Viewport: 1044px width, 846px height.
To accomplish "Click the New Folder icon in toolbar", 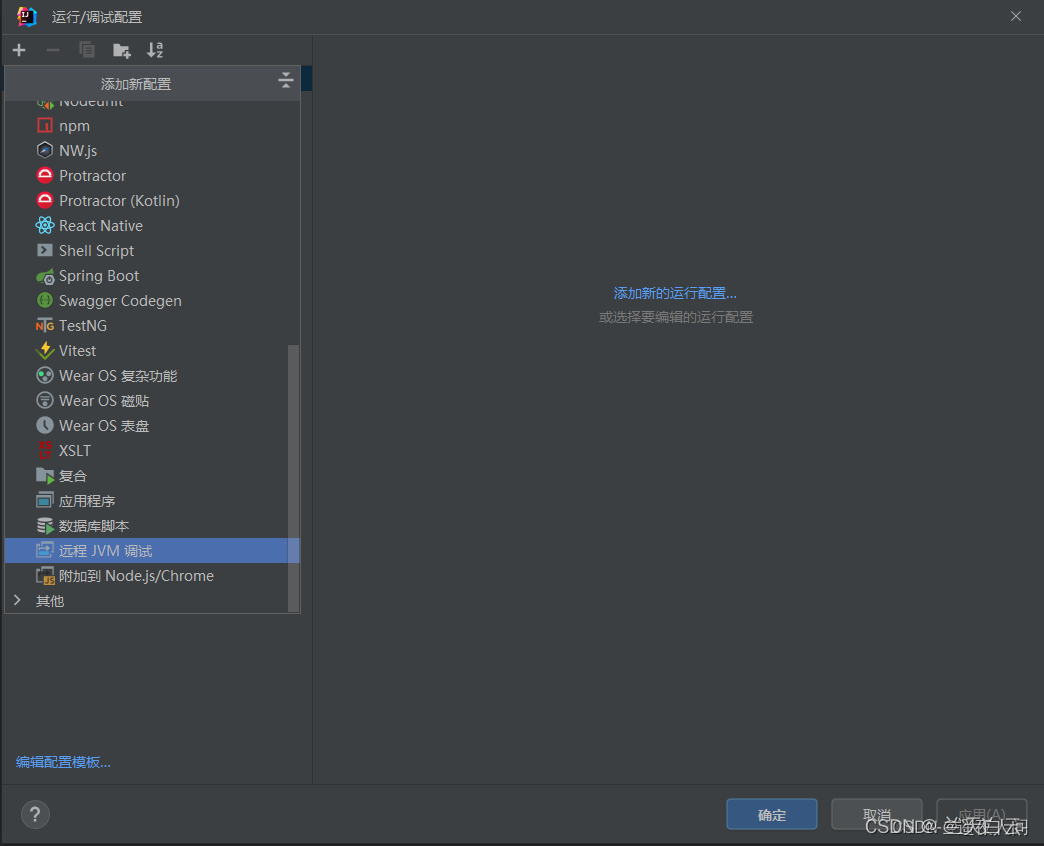I will (x=121, y=50).
